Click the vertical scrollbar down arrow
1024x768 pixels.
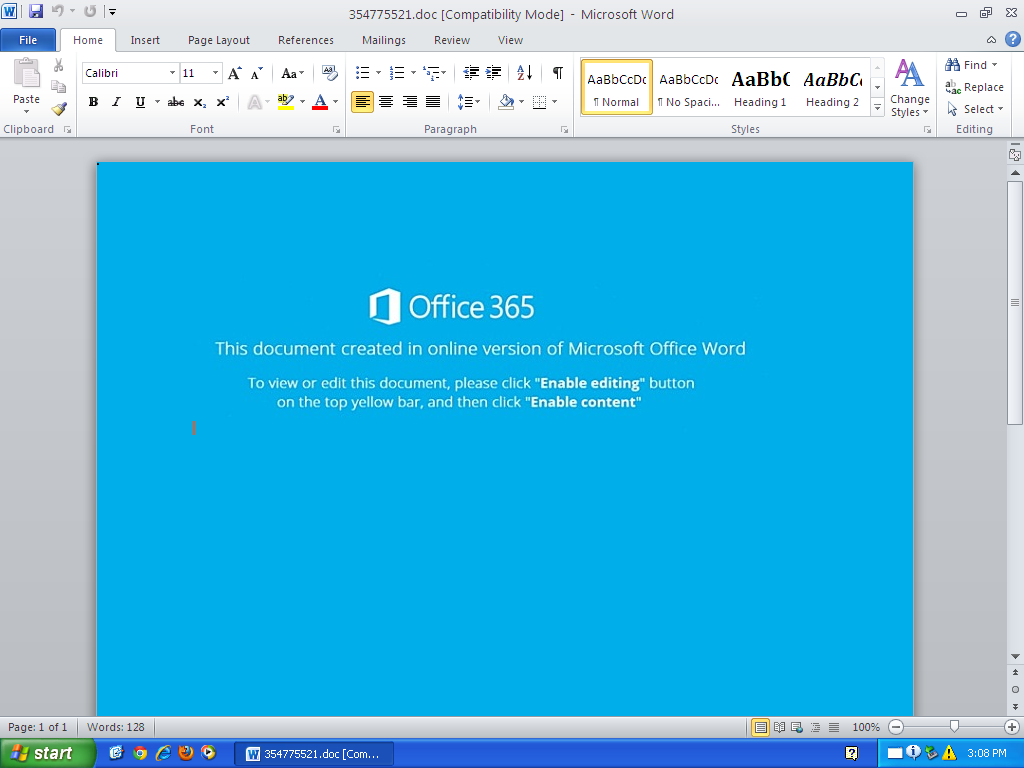coord(1015,656)
